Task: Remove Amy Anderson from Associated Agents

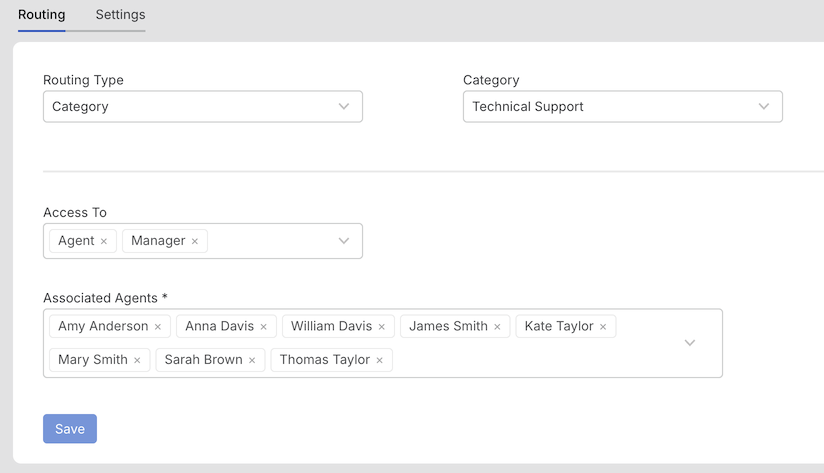Action: click(158, 327)
